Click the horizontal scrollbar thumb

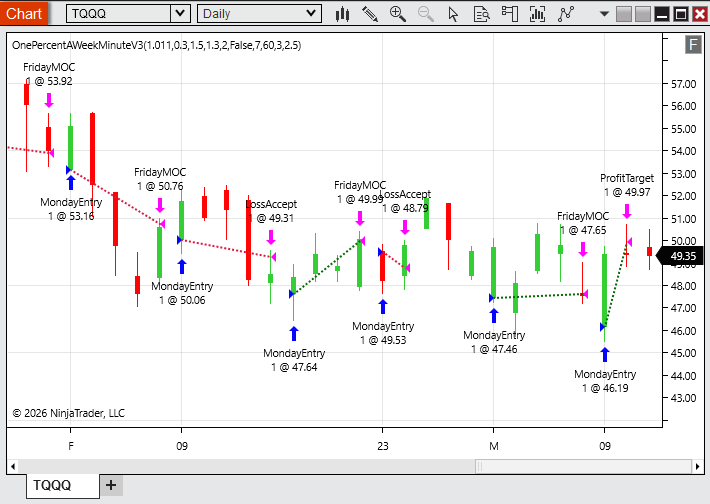coord(583,466)
